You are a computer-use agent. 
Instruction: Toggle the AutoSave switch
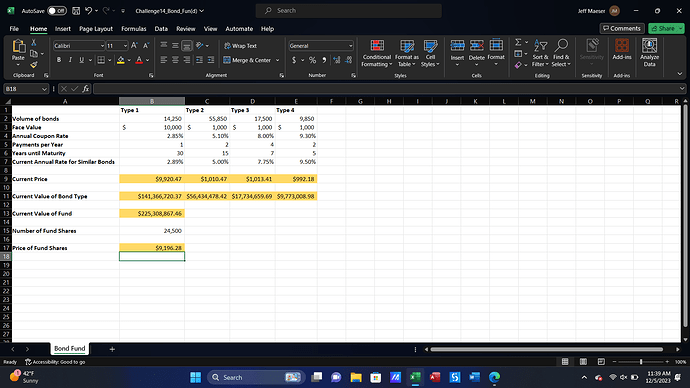click(57, 11)
